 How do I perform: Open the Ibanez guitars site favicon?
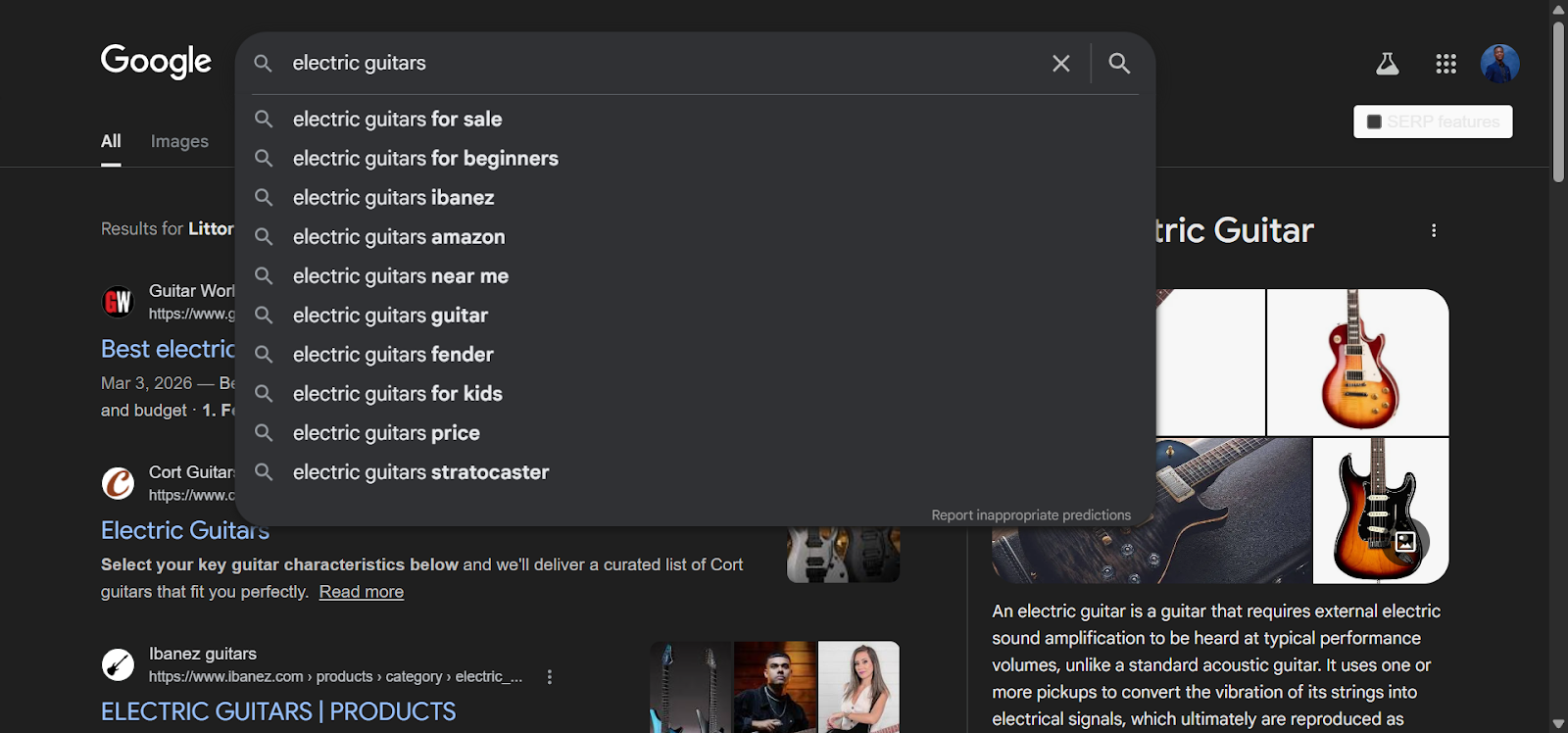click(x=118, y=664)
